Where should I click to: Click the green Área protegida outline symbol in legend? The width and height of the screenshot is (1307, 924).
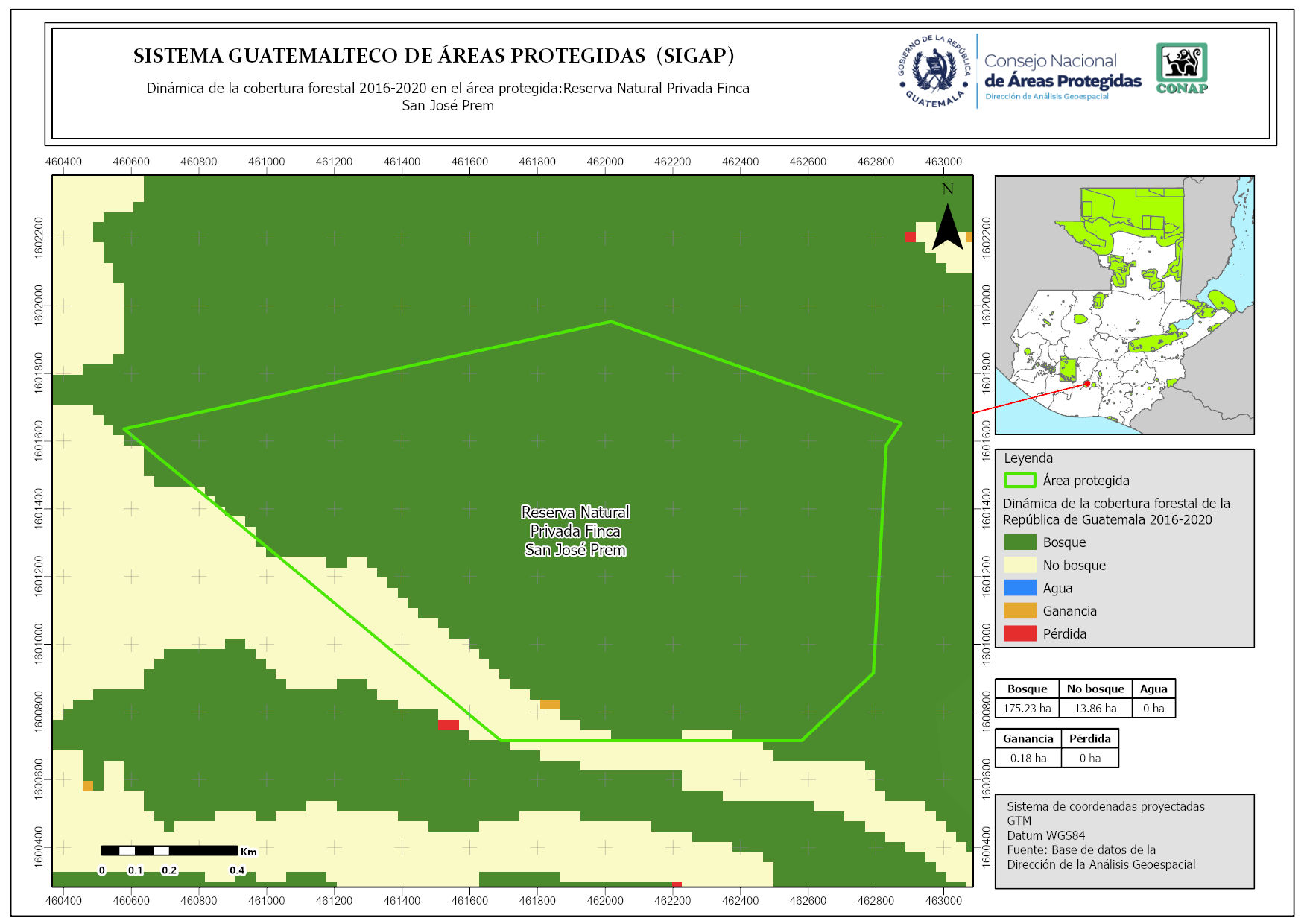click(1019, 481)
